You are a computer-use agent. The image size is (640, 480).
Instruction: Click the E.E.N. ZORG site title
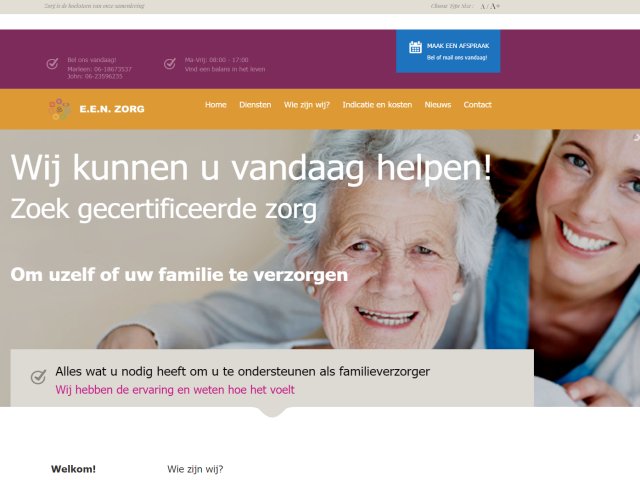112,109
